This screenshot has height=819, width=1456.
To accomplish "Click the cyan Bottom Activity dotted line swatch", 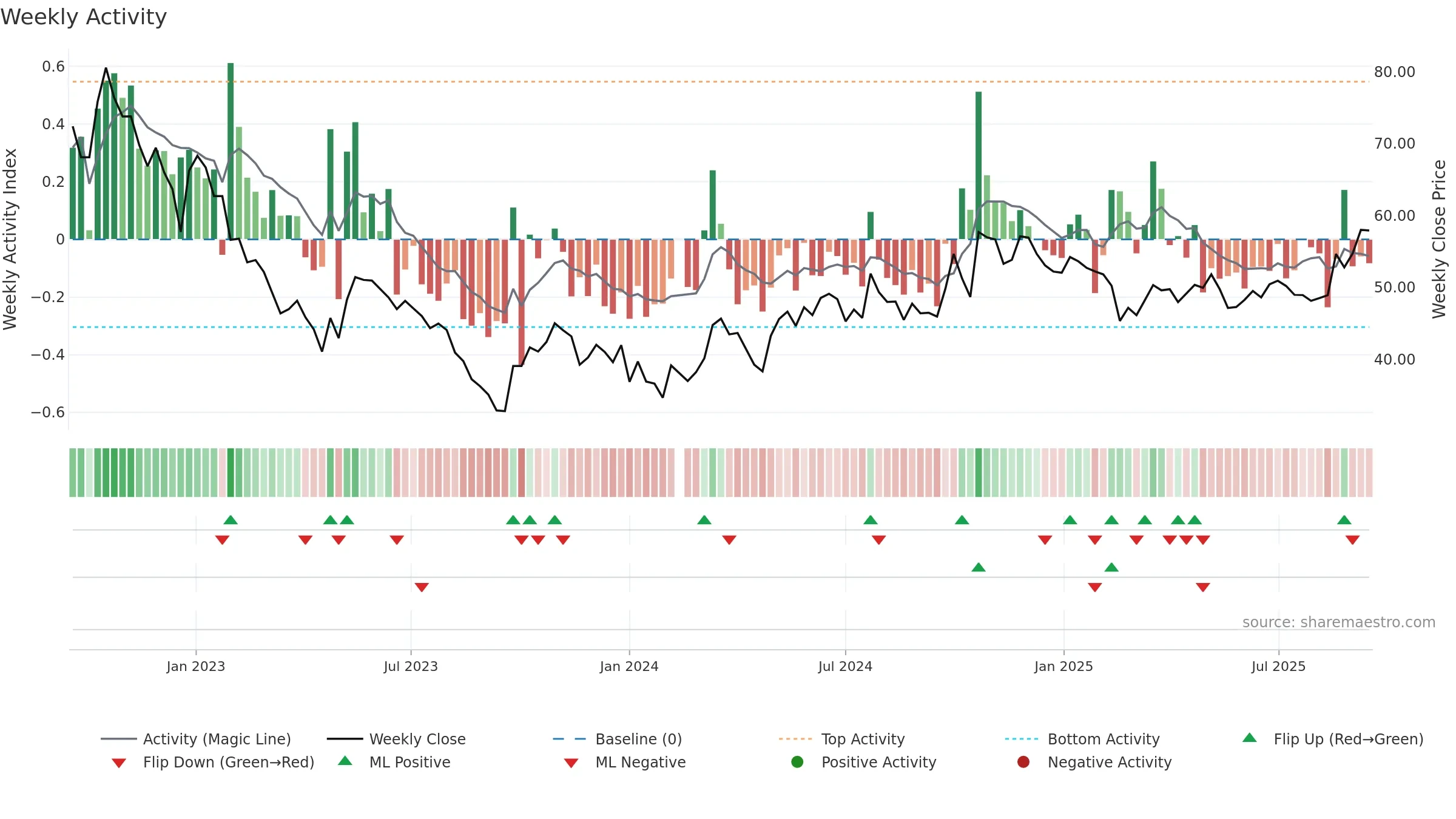I will coord(1022,739).
